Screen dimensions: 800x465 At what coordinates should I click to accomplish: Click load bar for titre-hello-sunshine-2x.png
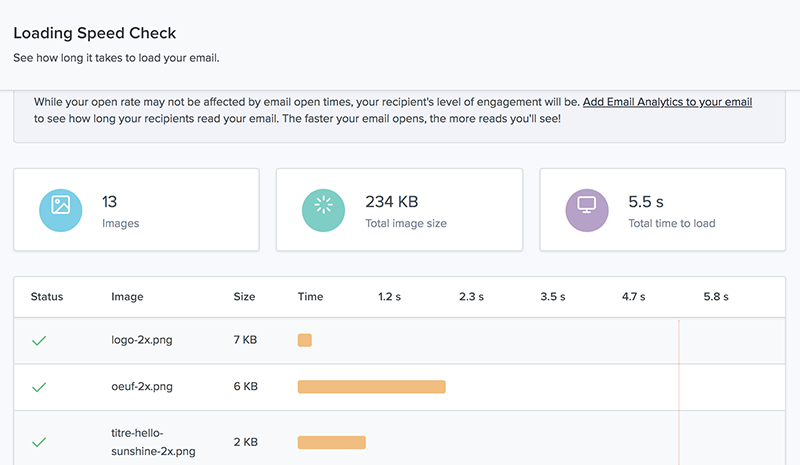[332, 442]
